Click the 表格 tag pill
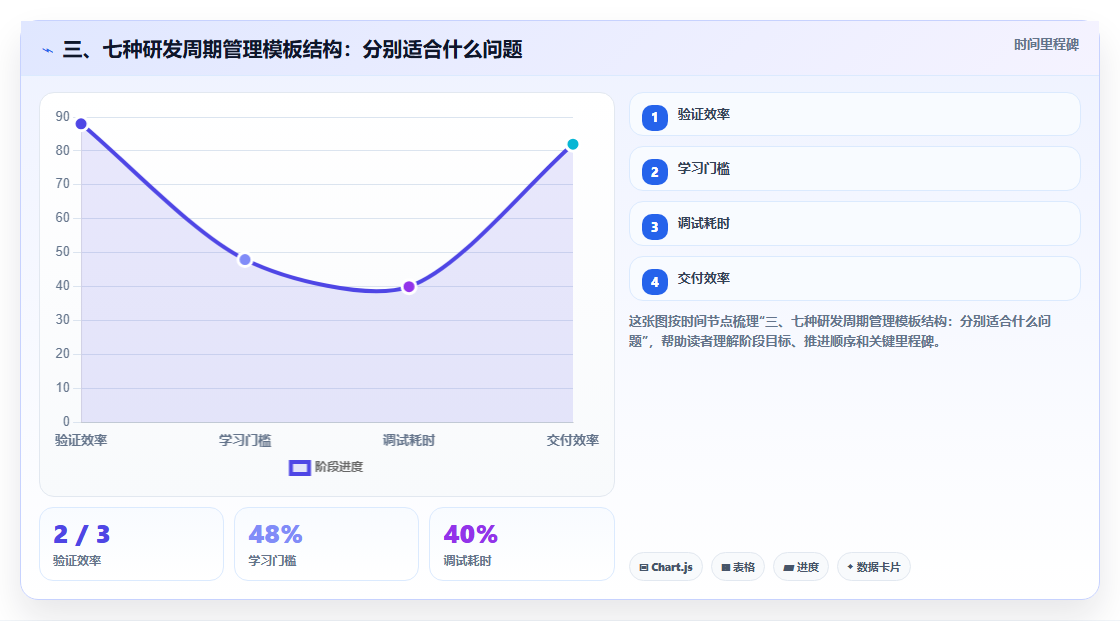The height and width of the screenshot is (621, 1120). point(738,567)
